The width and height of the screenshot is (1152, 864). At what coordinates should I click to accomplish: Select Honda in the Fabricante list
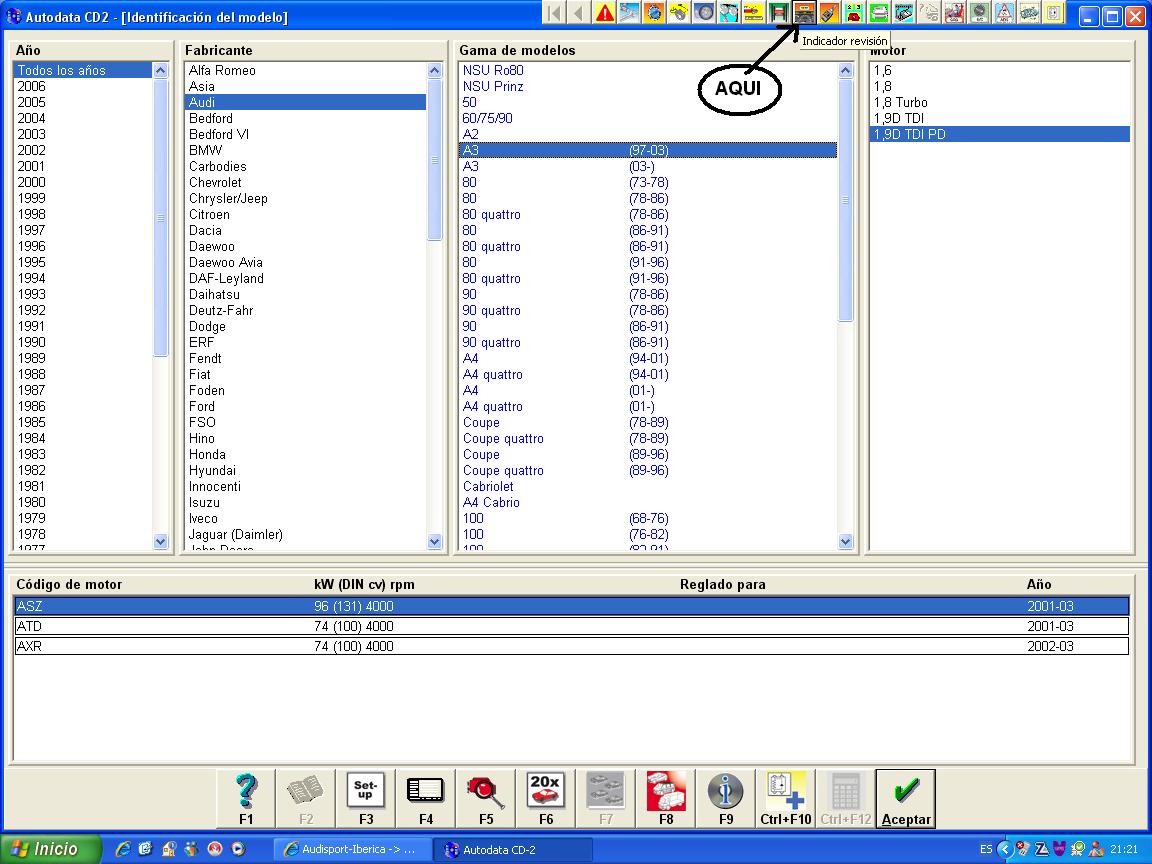[306, 454]
